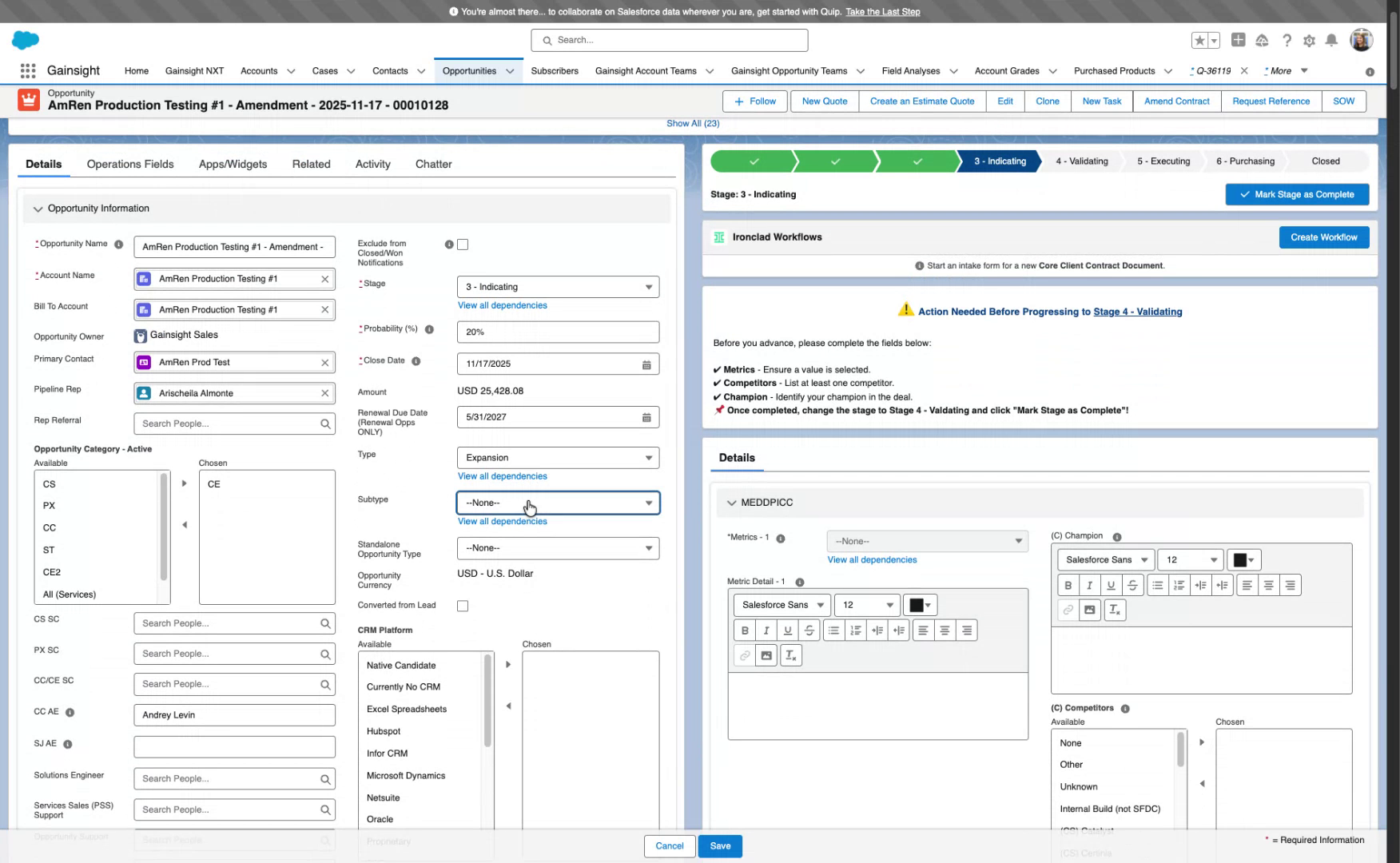Click the Strikethrough icon in Champion editor
This screenshot has height=863, width=1400.
pos(1132,584)
